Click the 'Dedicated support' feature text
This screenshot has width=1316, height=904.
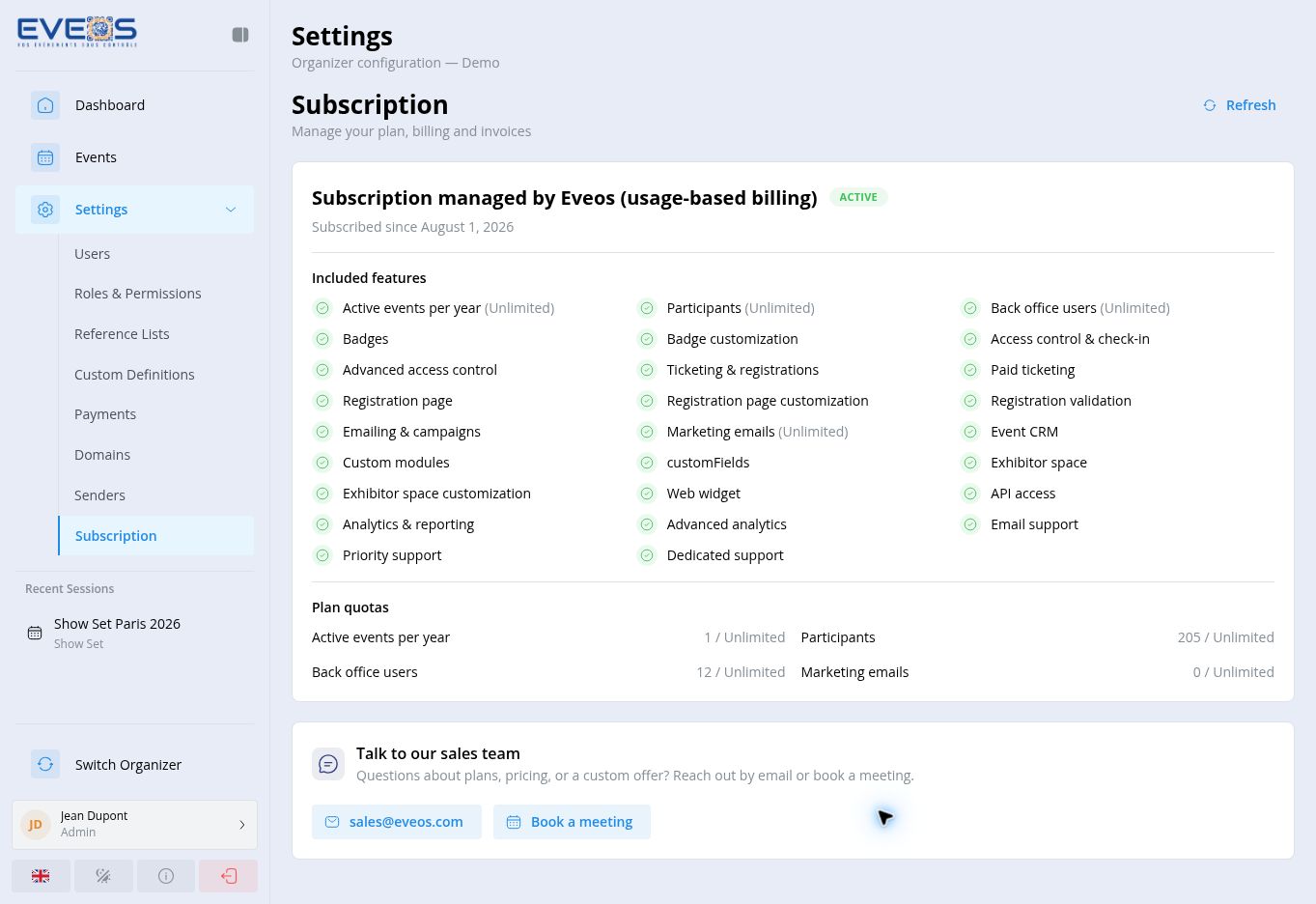tap(725, 555)
